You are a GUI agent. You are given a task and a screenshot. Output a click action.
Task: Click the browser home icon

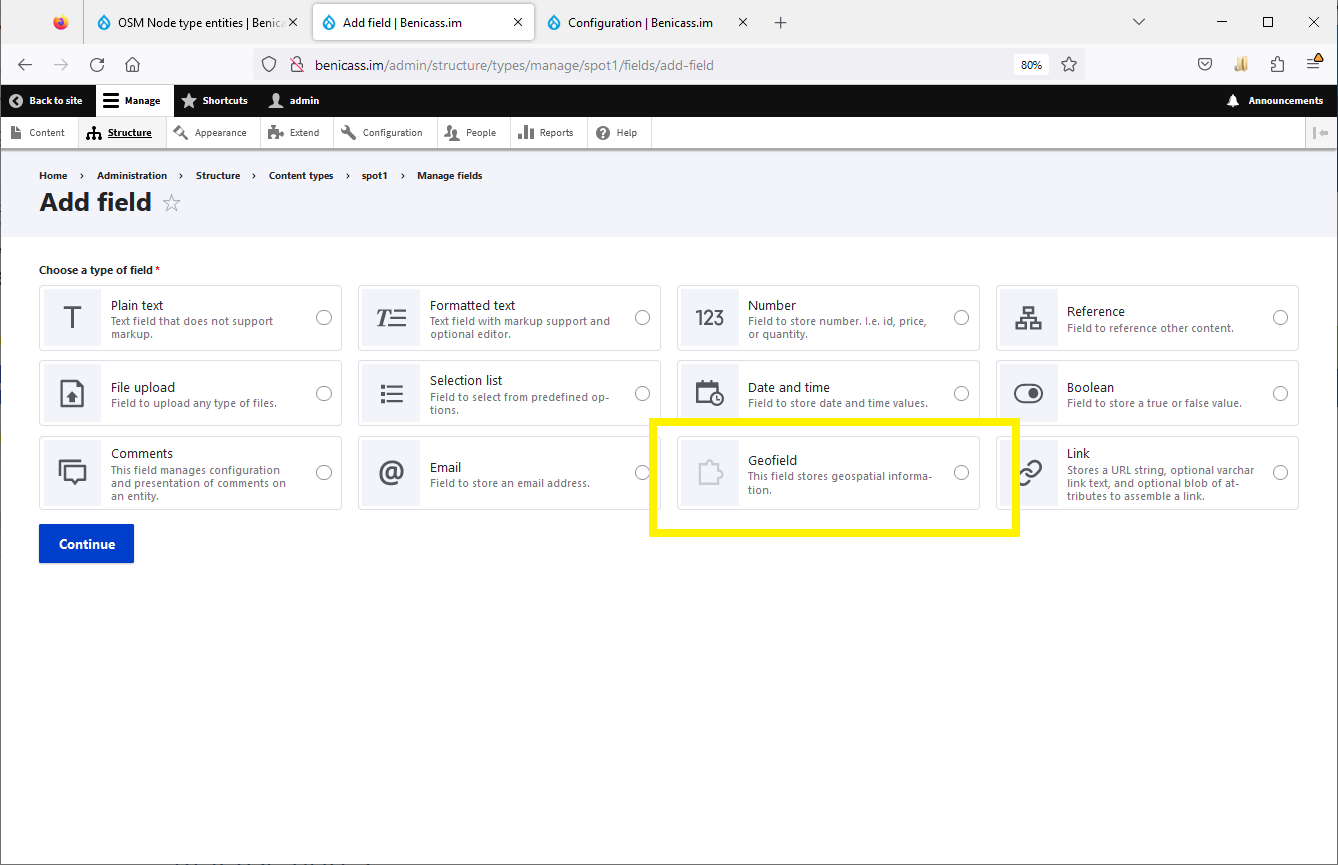[132, 65]
